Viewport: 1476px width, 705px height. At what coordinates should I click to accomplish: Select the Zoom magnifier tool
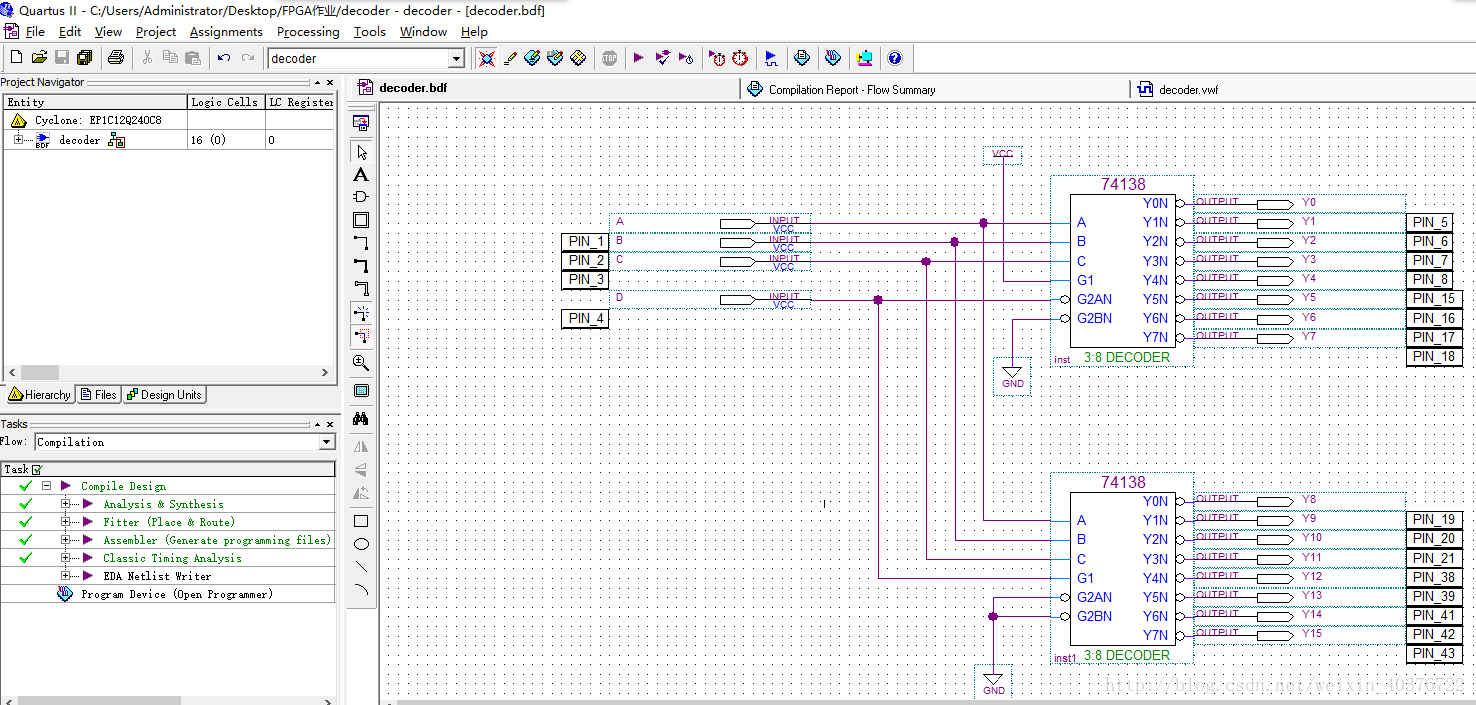(x=361, y=362)
